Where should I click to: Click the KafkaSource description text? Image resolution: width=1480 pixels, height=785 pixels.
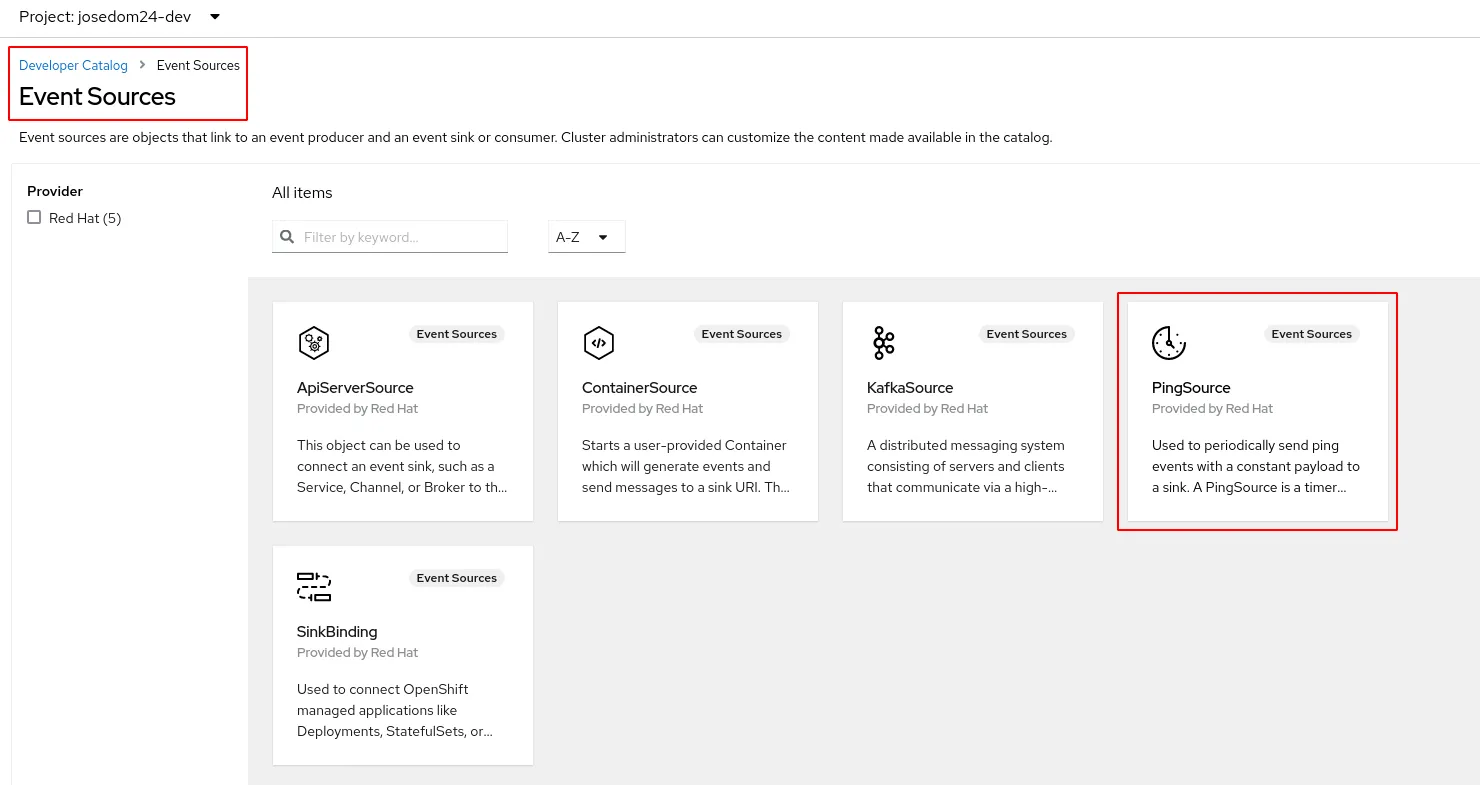click(966, 466)
